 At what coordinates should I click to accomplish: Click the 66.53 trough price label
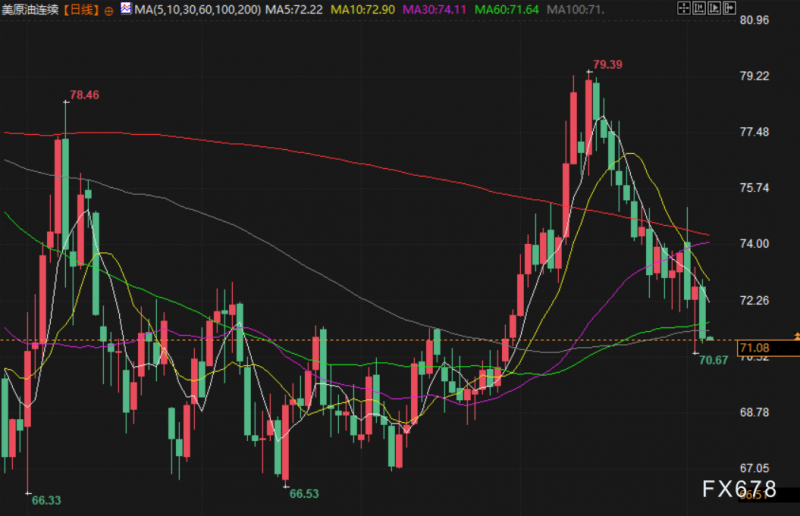coord(304,494)
